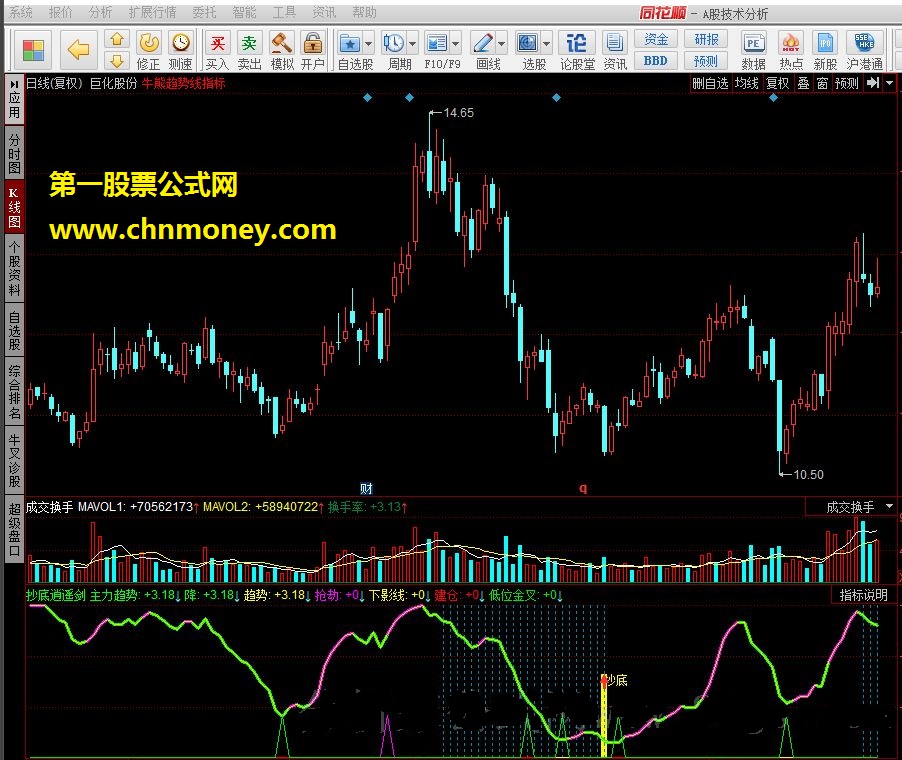Screen dimensions: 902x760
Task: Open the 成交换手 indicator dropdown
Action: (890, 506)
